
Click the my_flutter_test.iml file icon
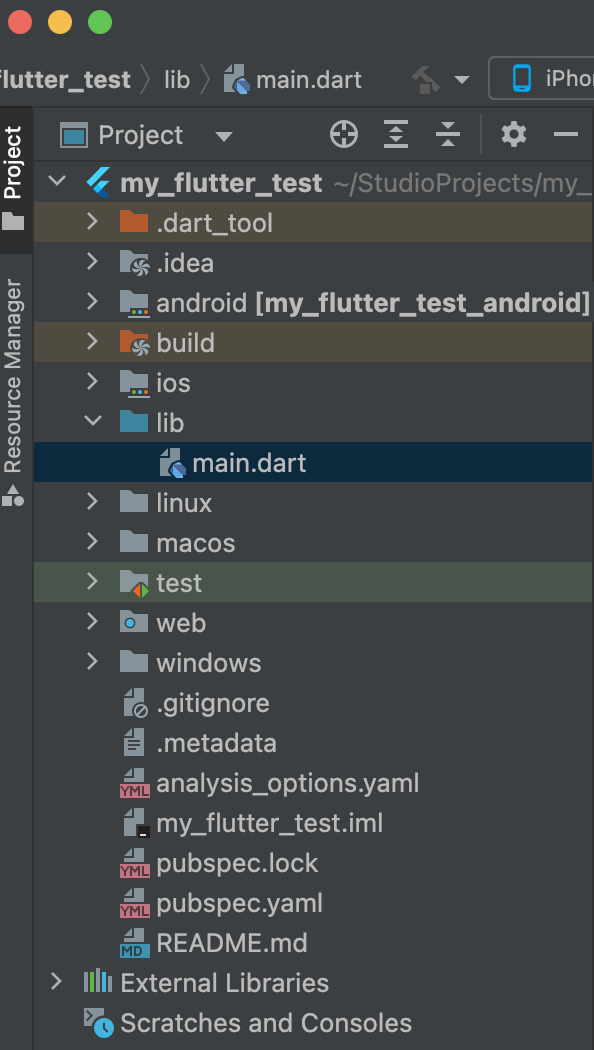(x=135, y=823)
